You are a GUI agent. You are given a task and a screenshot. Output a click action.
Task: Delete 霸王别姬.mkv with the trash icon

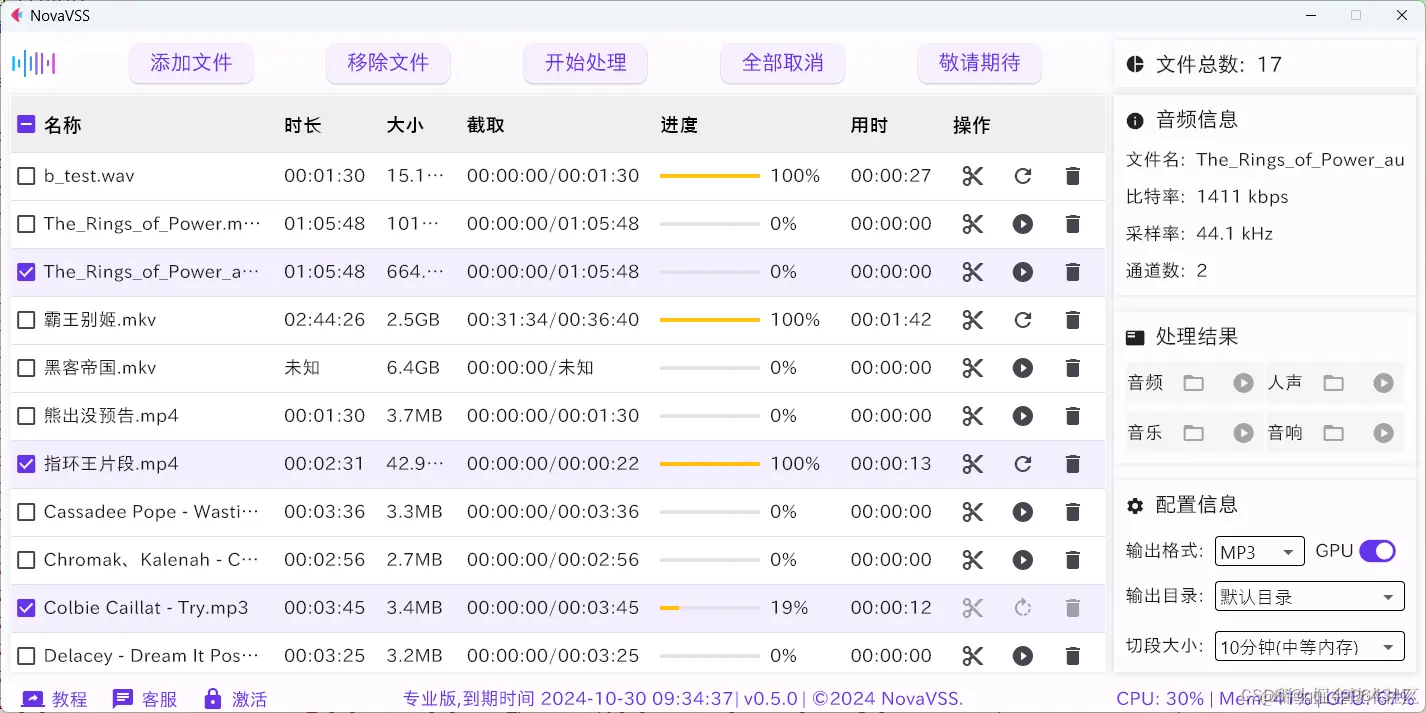(1072, 320)
